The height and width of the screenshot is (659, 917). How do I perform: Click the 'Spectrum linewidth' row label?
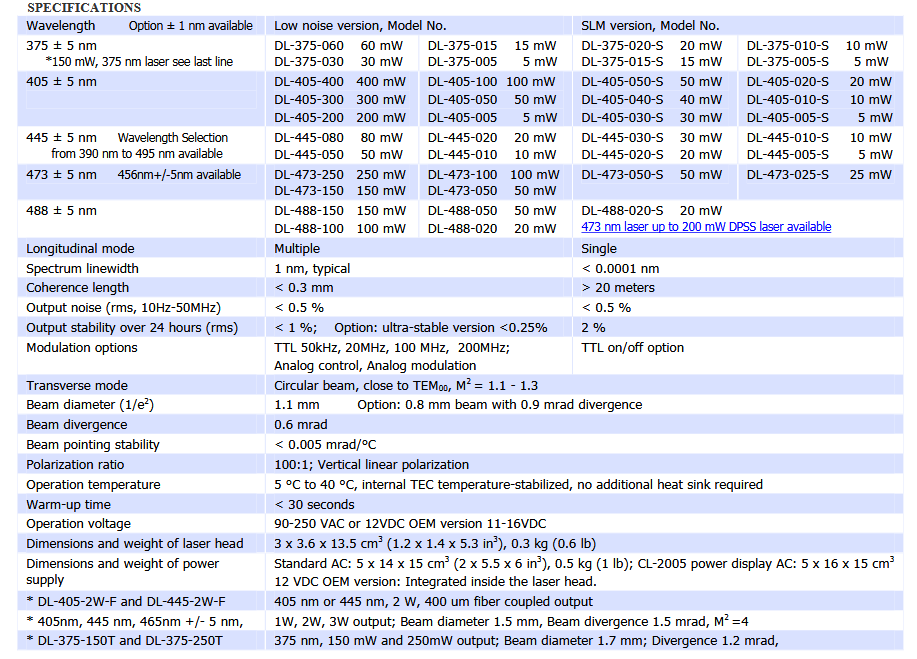82,269
